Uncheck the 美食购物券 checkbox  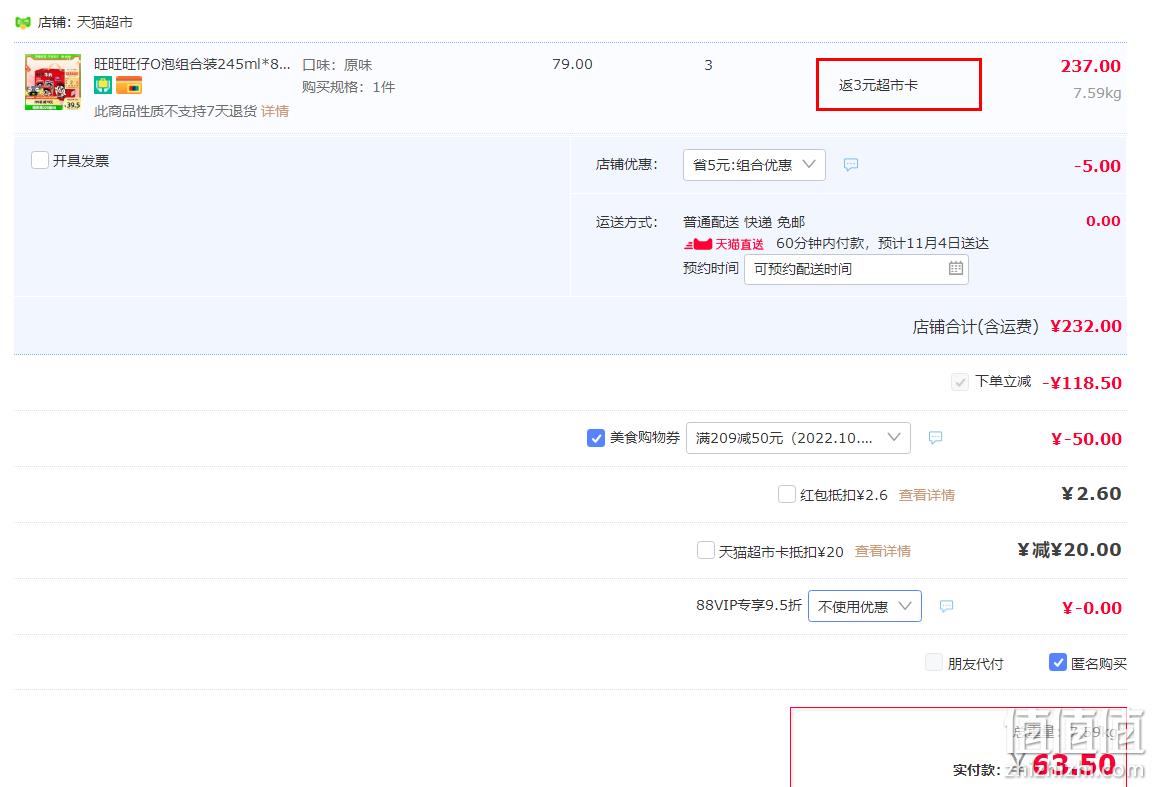coord(596,438)
